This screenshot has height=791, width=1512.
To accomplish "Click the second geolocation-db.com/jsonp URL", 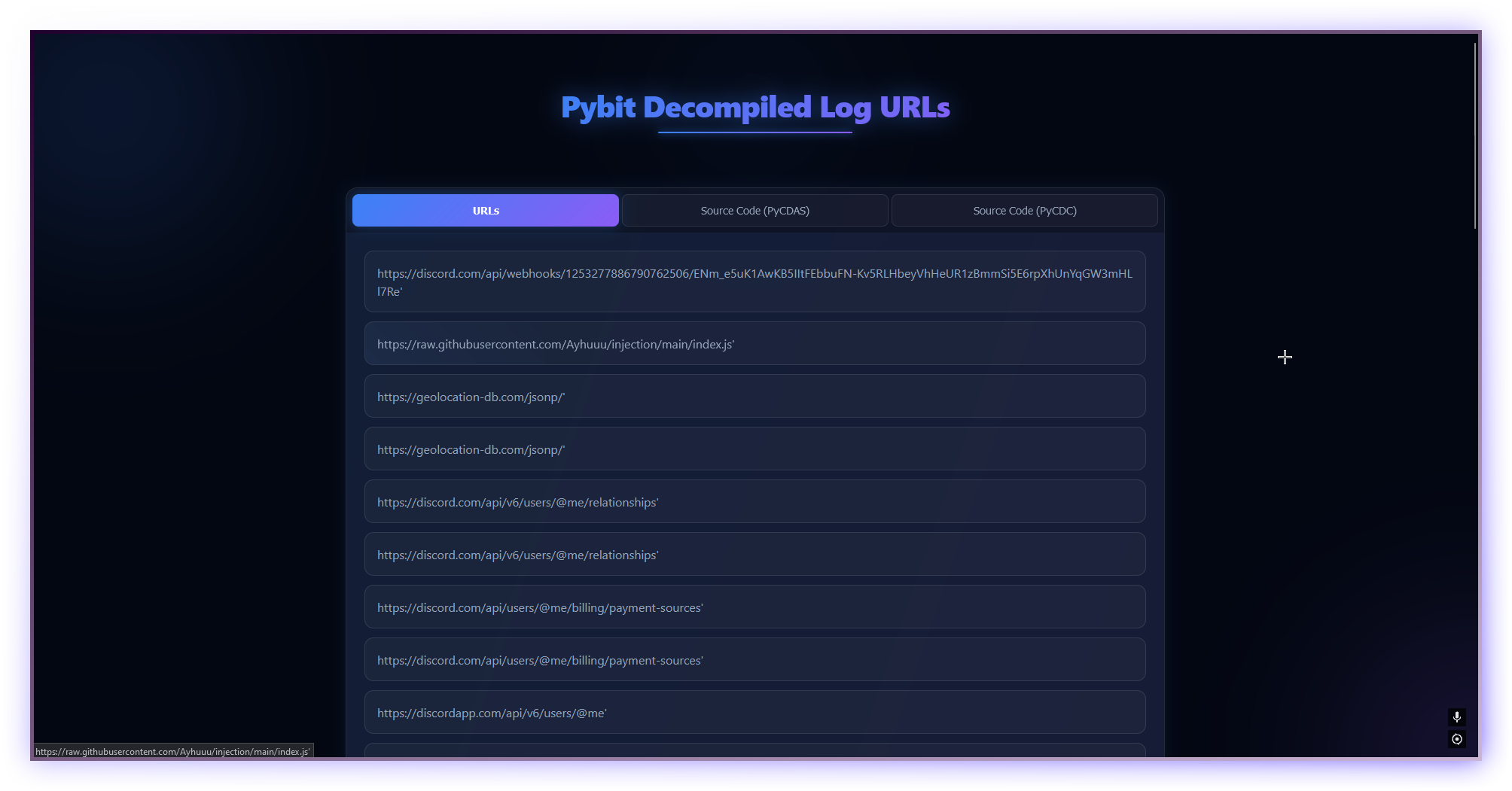I will point(755,449).
